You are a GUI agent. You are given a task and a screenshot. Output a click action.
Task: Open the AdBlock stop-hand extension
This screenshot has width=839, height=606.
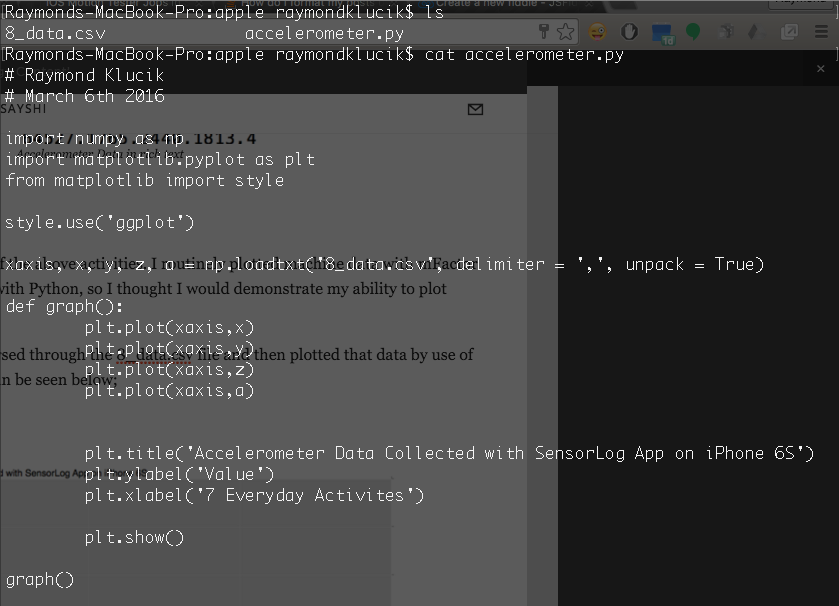click(629, 32)
